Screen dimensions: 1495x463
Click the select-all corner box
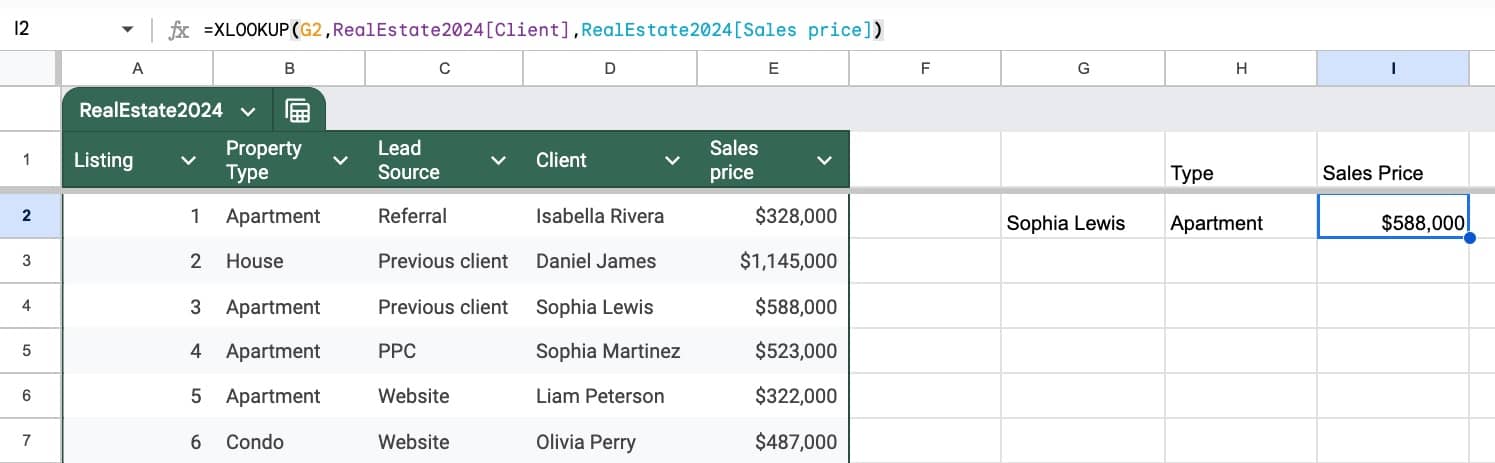[30, 68]
